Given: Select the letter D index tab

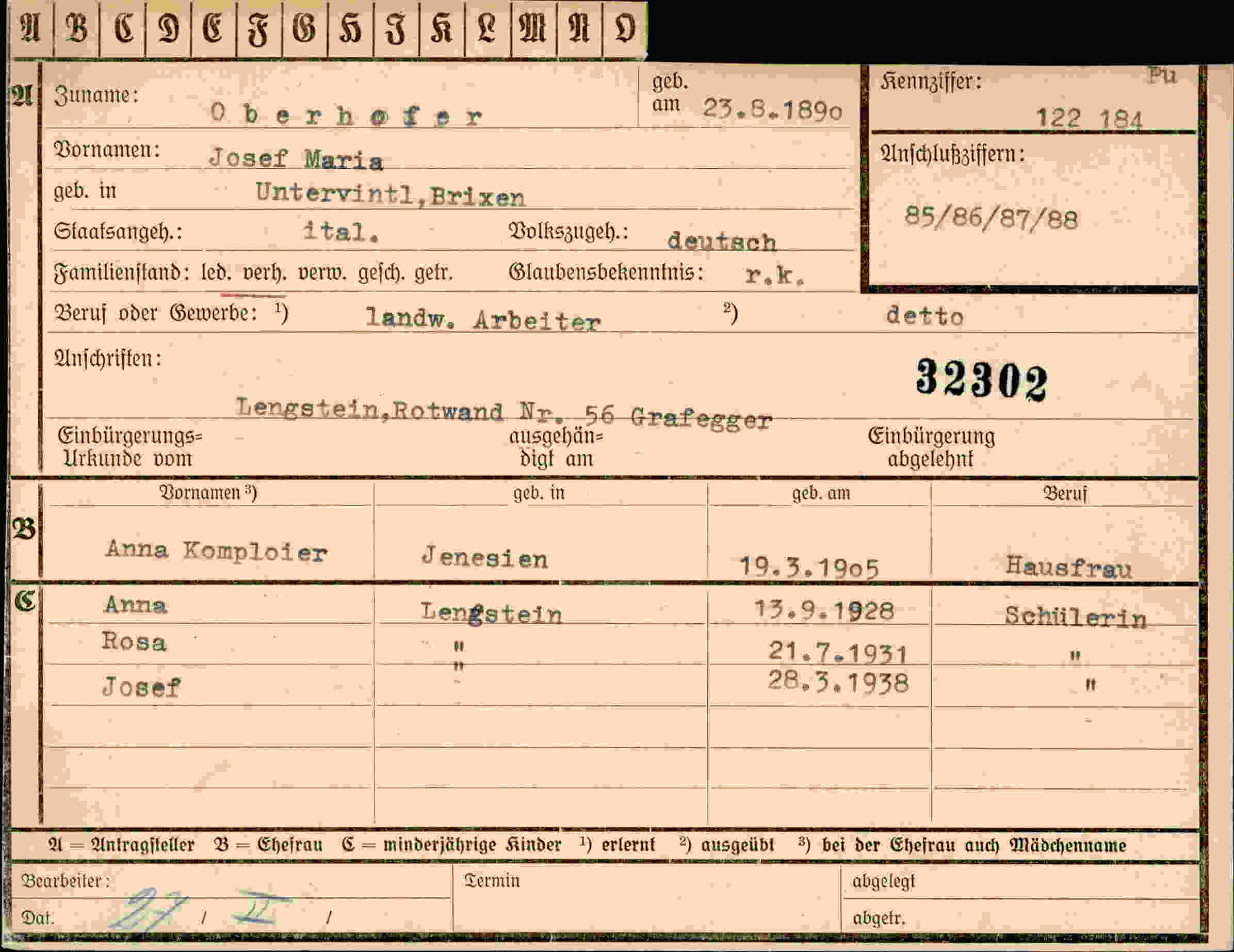Looking at the screenshot, I should tap(168, 28).
